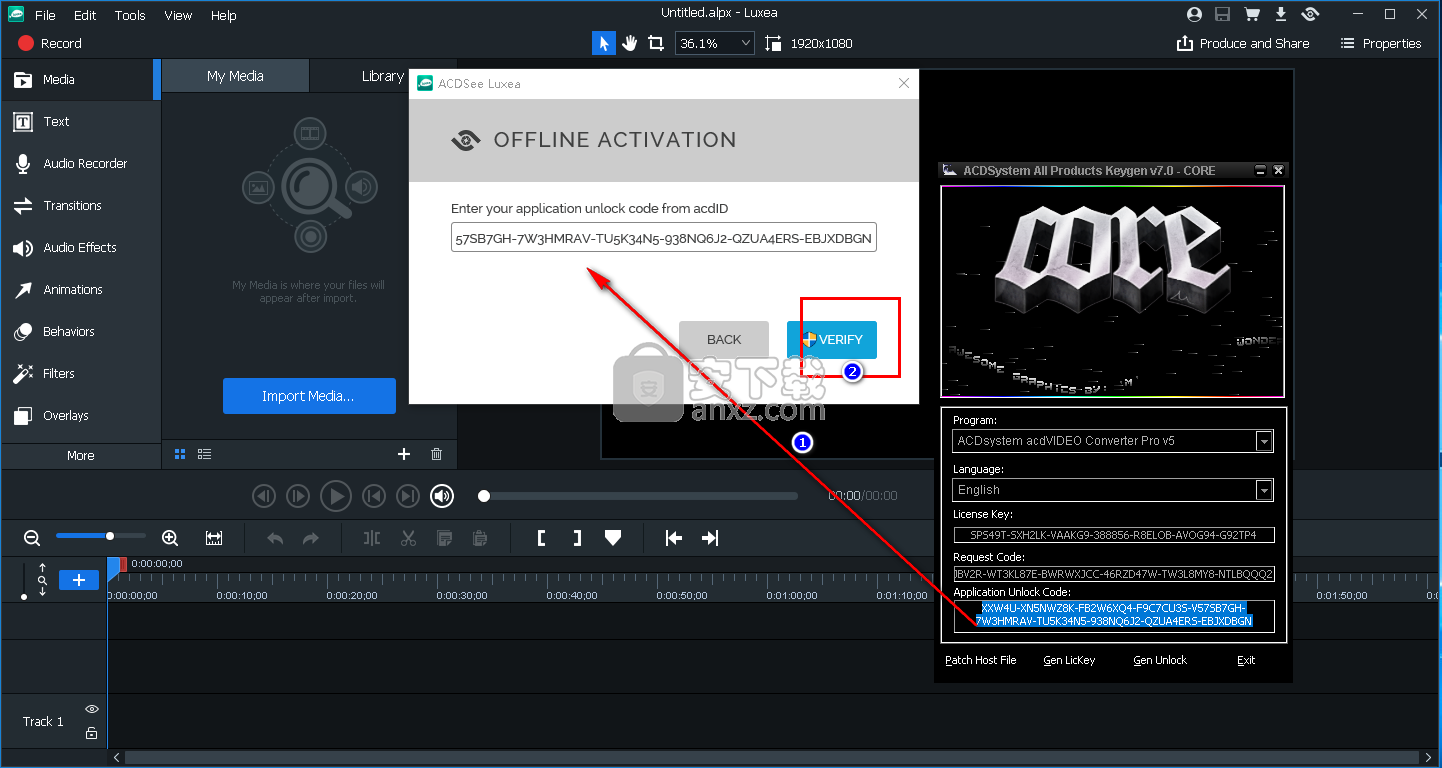The image size is (1442, 768).
Task: Add a timeline marker
Action: point(613,538)
